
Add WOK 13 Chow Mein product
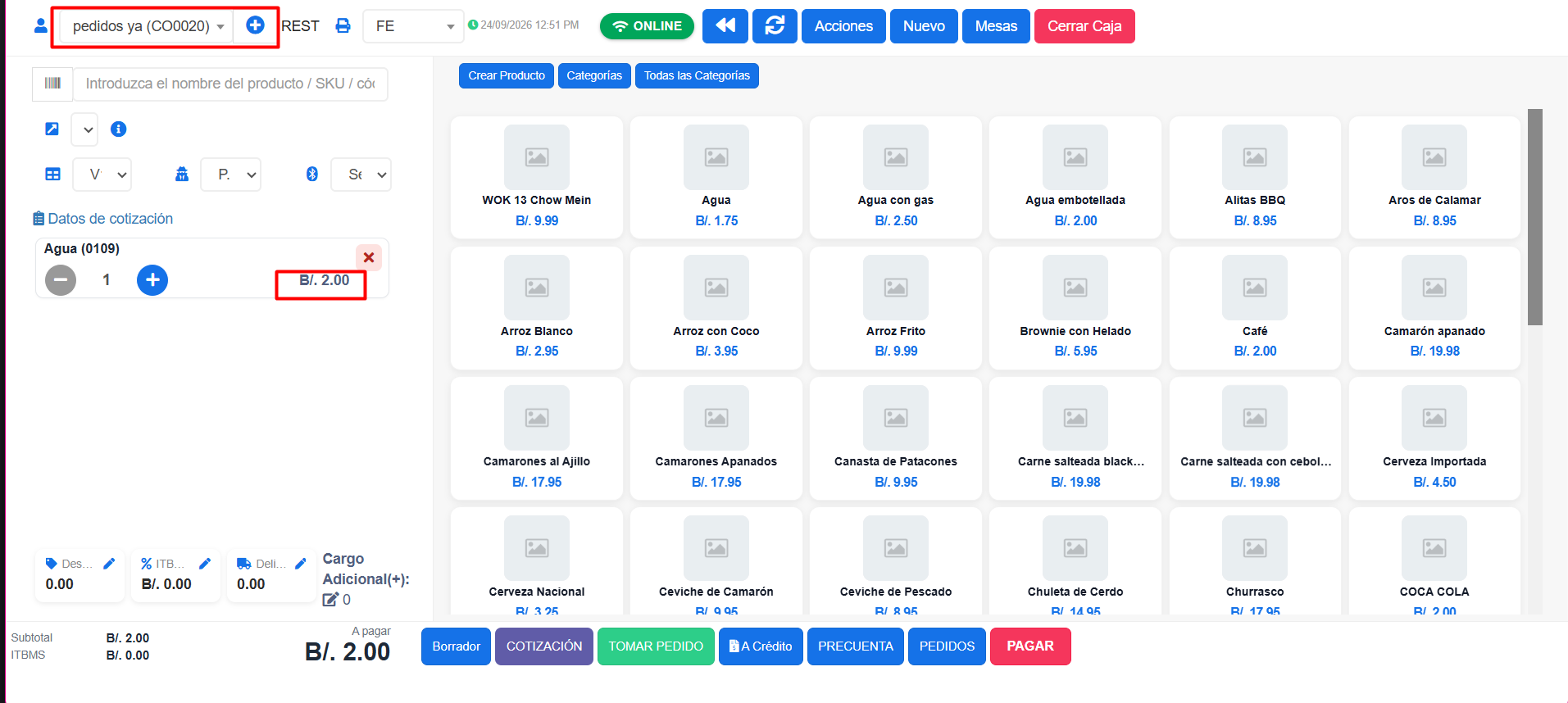(x=537, y=177)
